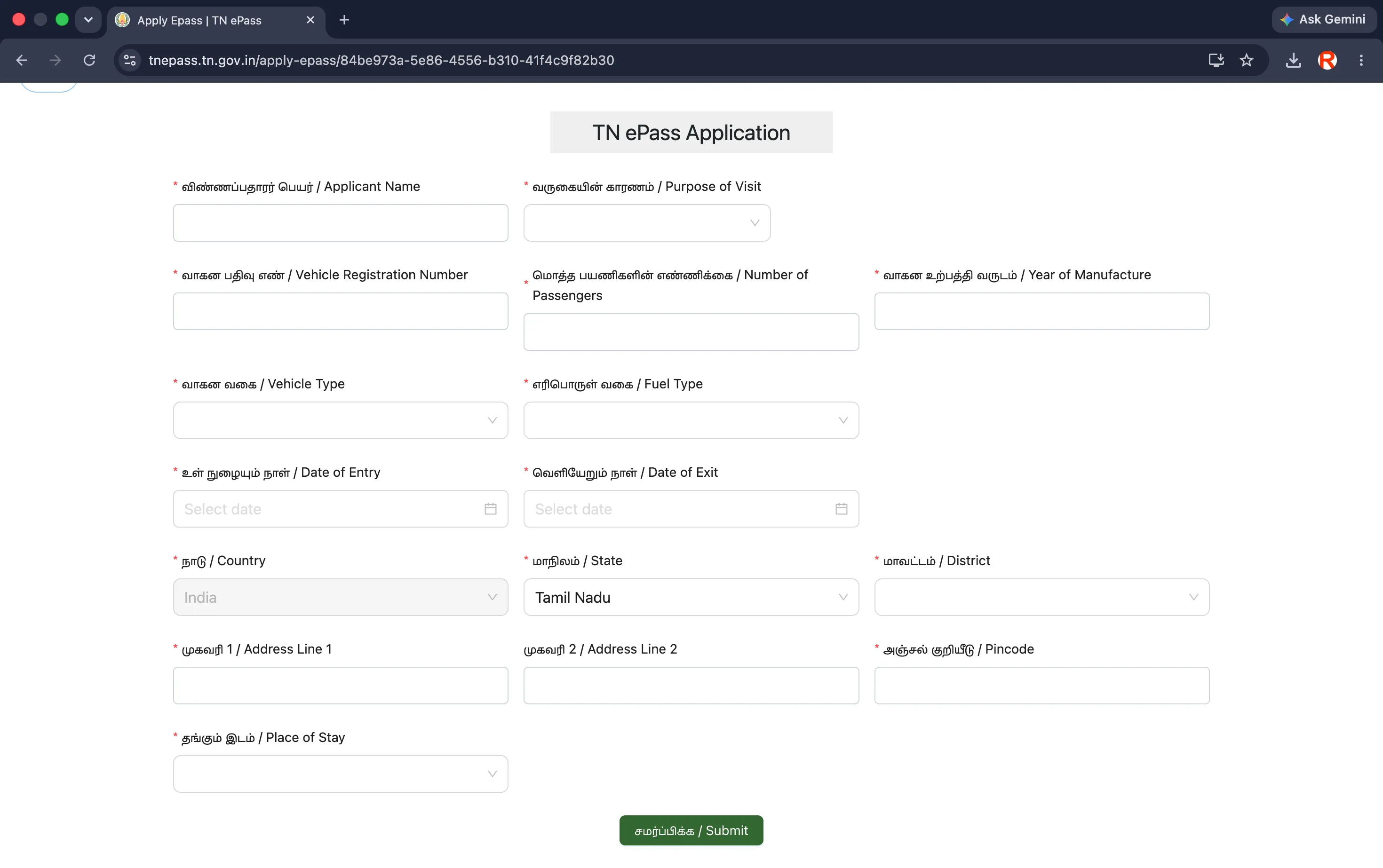Click the Year of Manufacture label

click(x=1017, y=275)
